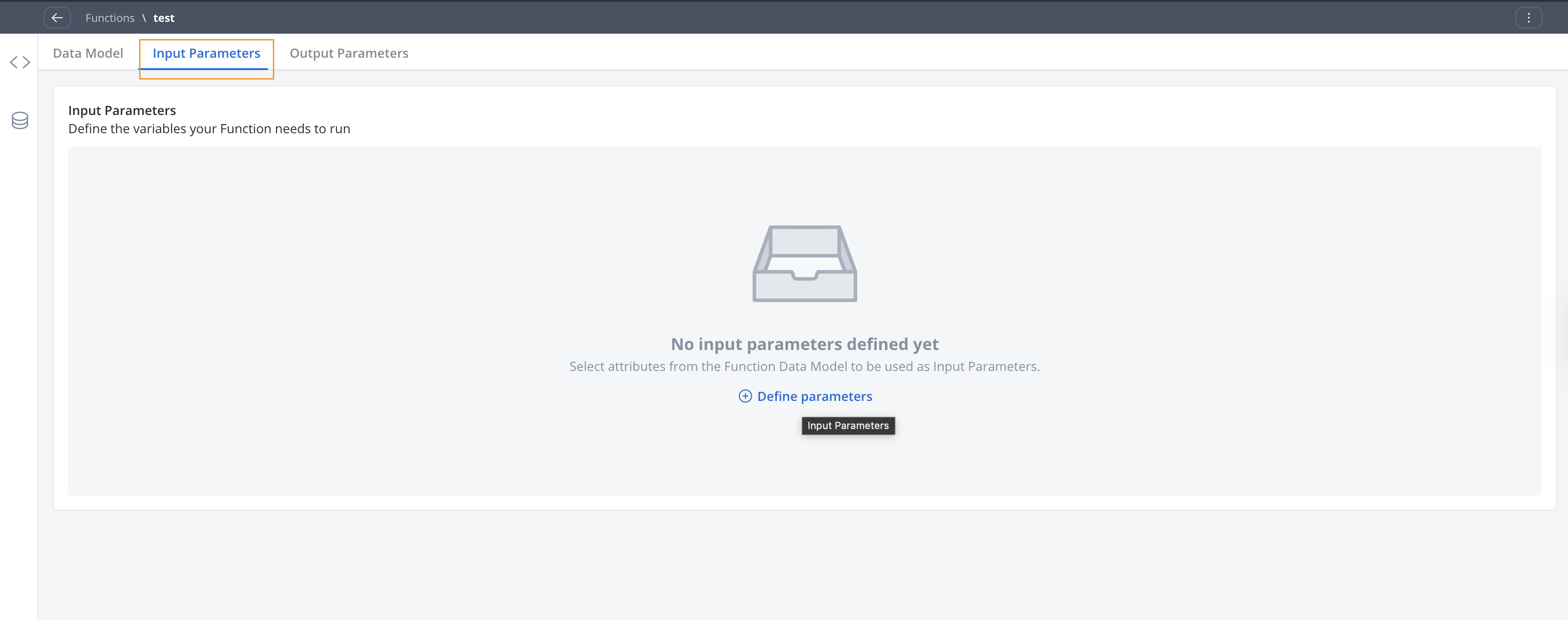Click the Define parameters link
This screenshot has height=620, width=1568.
coord(814,396)
